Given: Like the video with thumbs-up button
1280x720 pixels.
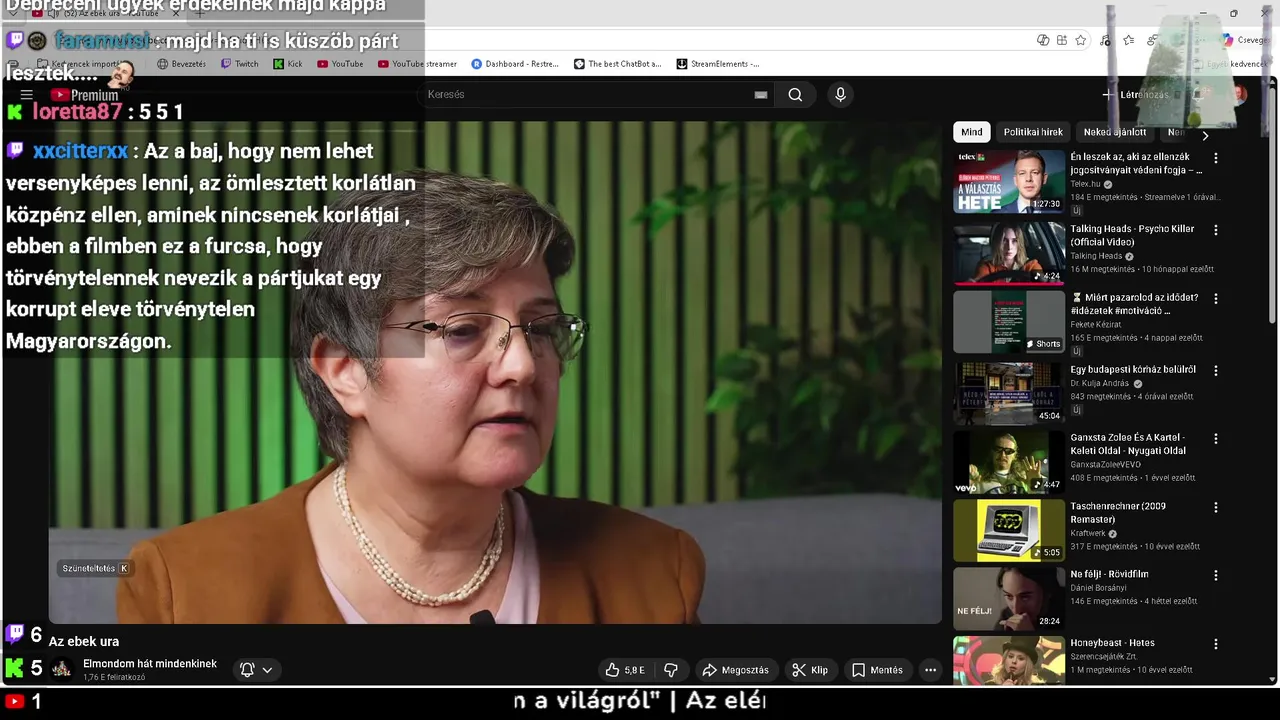Looking at the screenshot, I should (625, 670).
